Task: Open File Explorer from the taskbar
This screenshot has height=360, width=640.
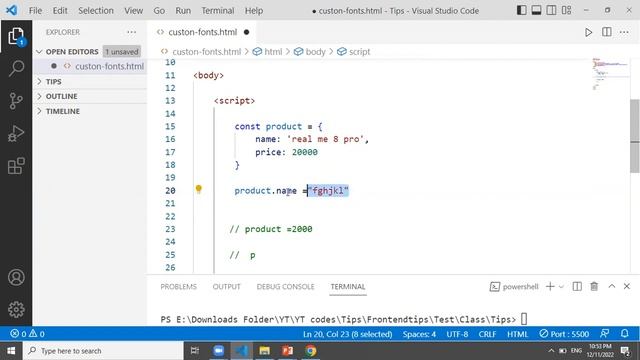Action: click(264, 351)
